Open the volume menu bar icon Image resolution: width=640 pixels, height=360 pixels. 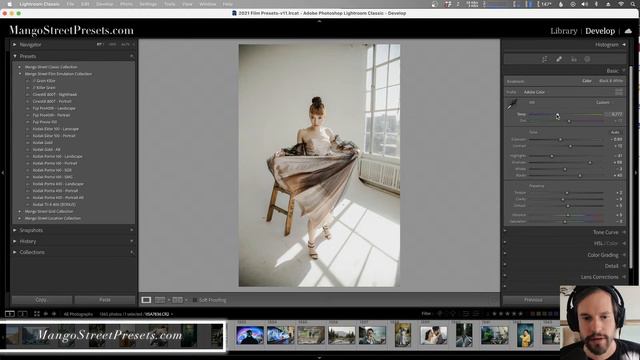[x=585, y=4]
